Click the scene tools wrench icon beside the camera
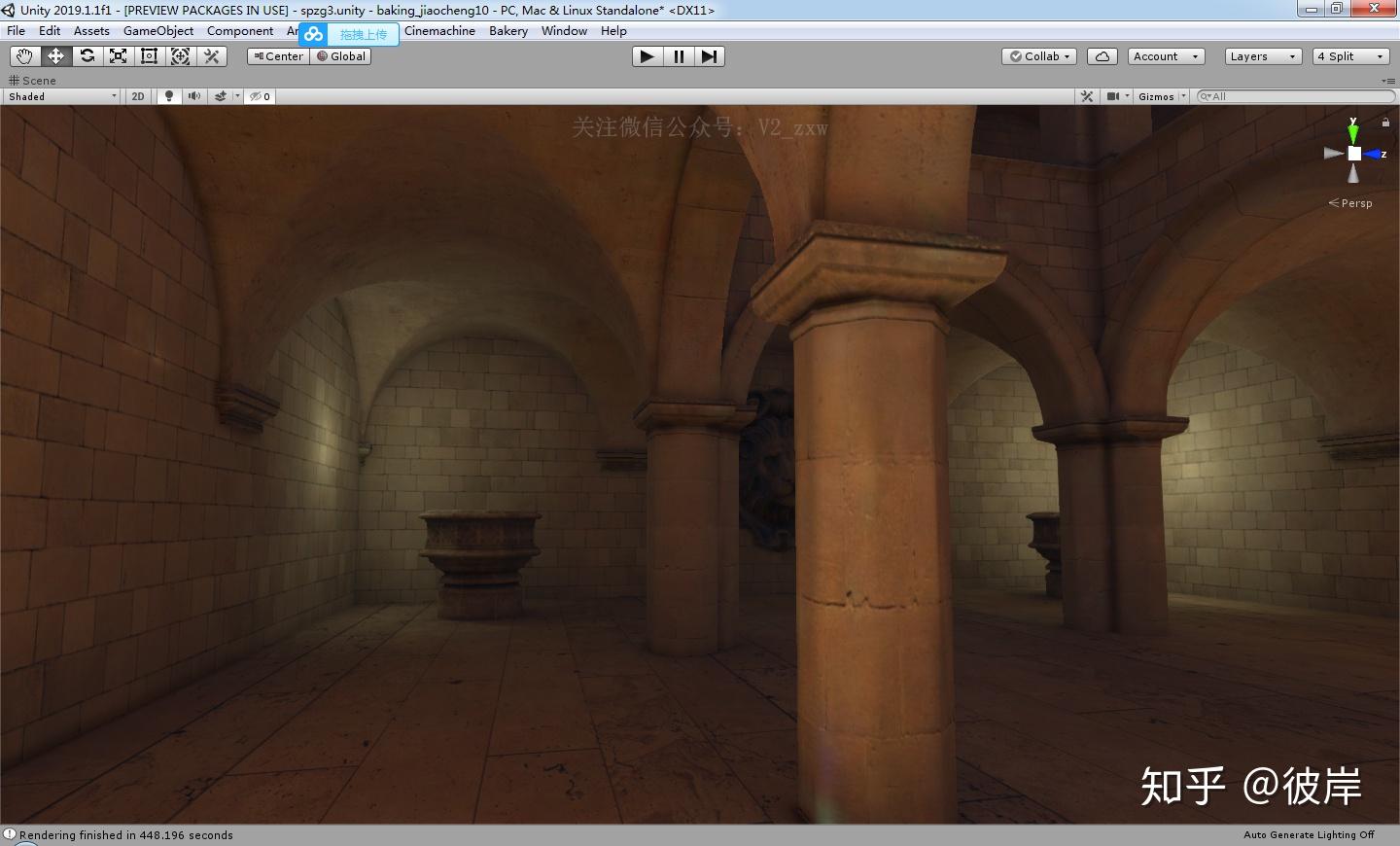 point(1087,96)
